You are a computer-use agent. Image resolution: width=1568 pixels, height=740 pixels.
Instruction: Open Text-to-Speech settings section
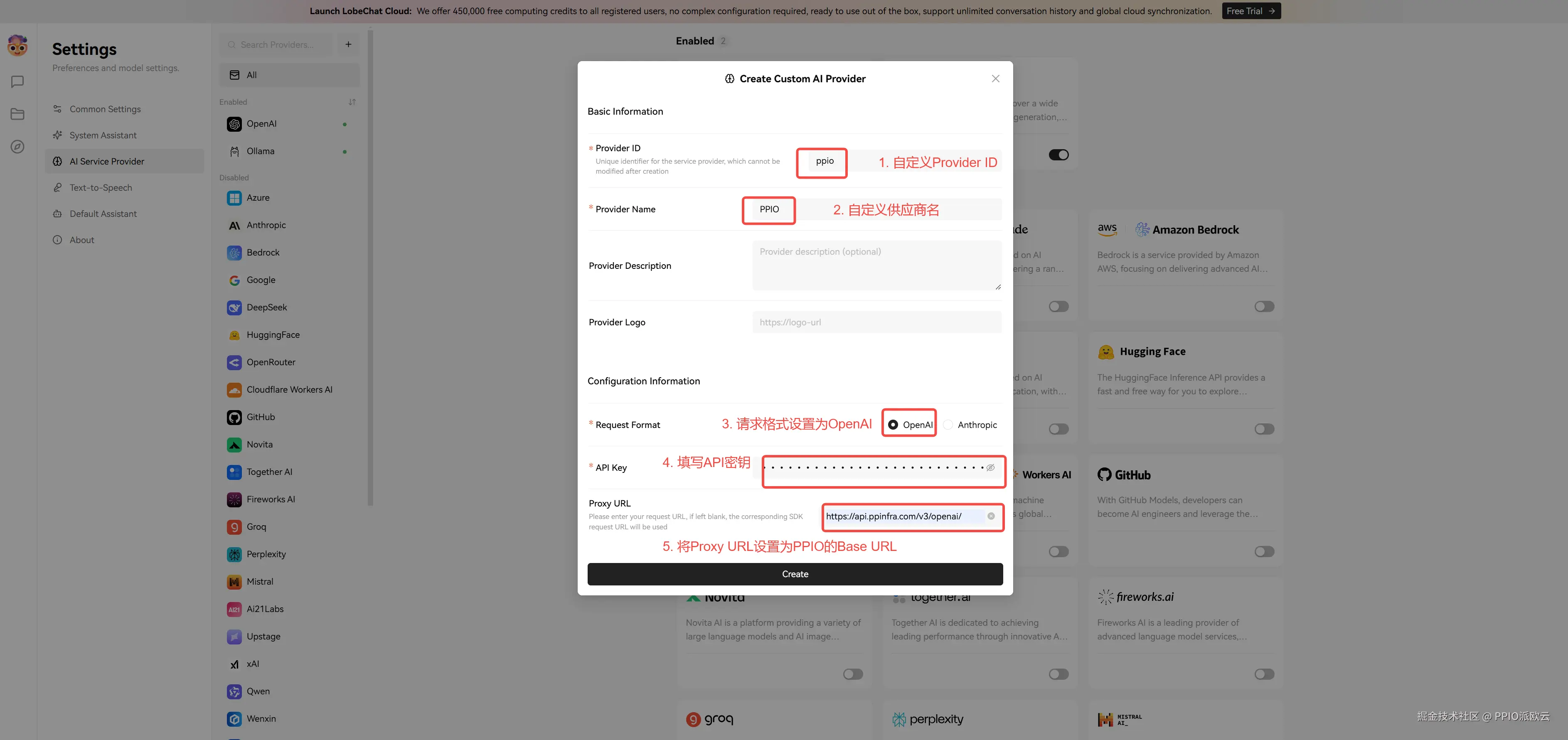coord(101,187)
